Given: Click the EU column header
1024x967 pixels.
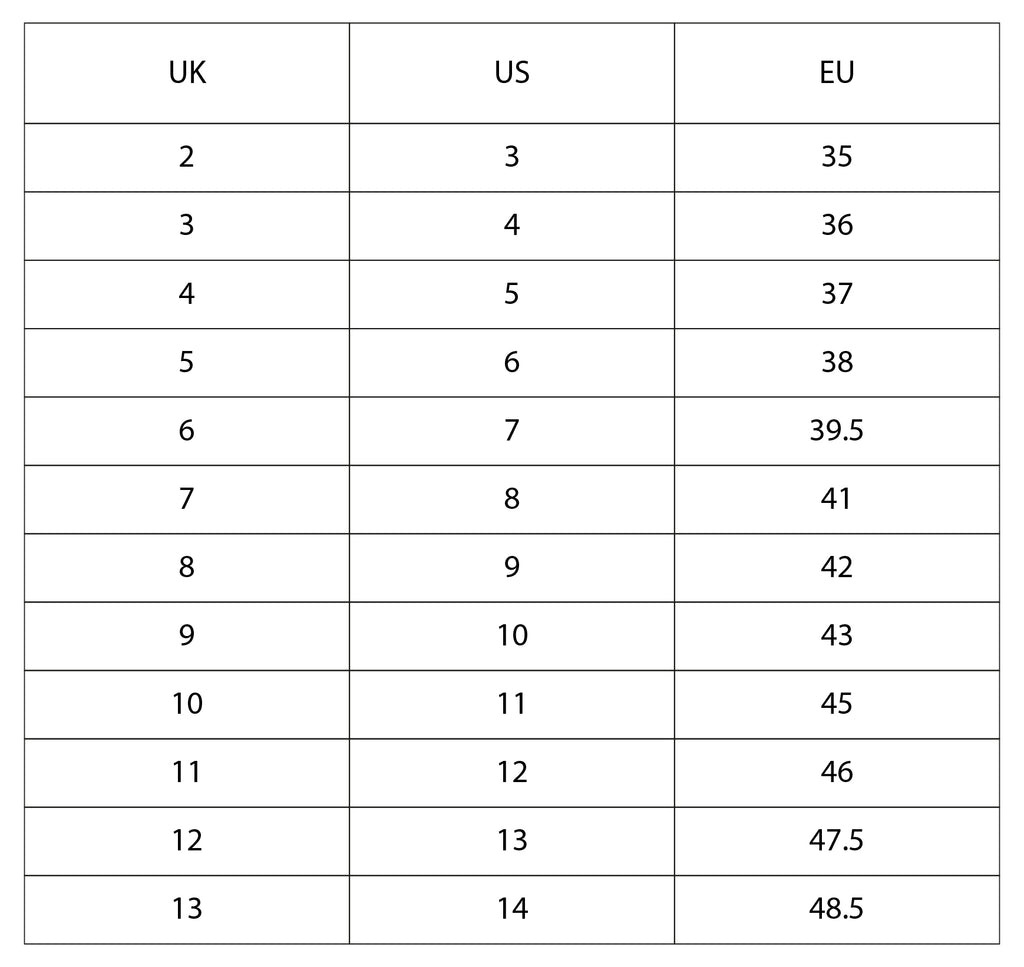Looking at the screenshot, I should coord(836,73).
